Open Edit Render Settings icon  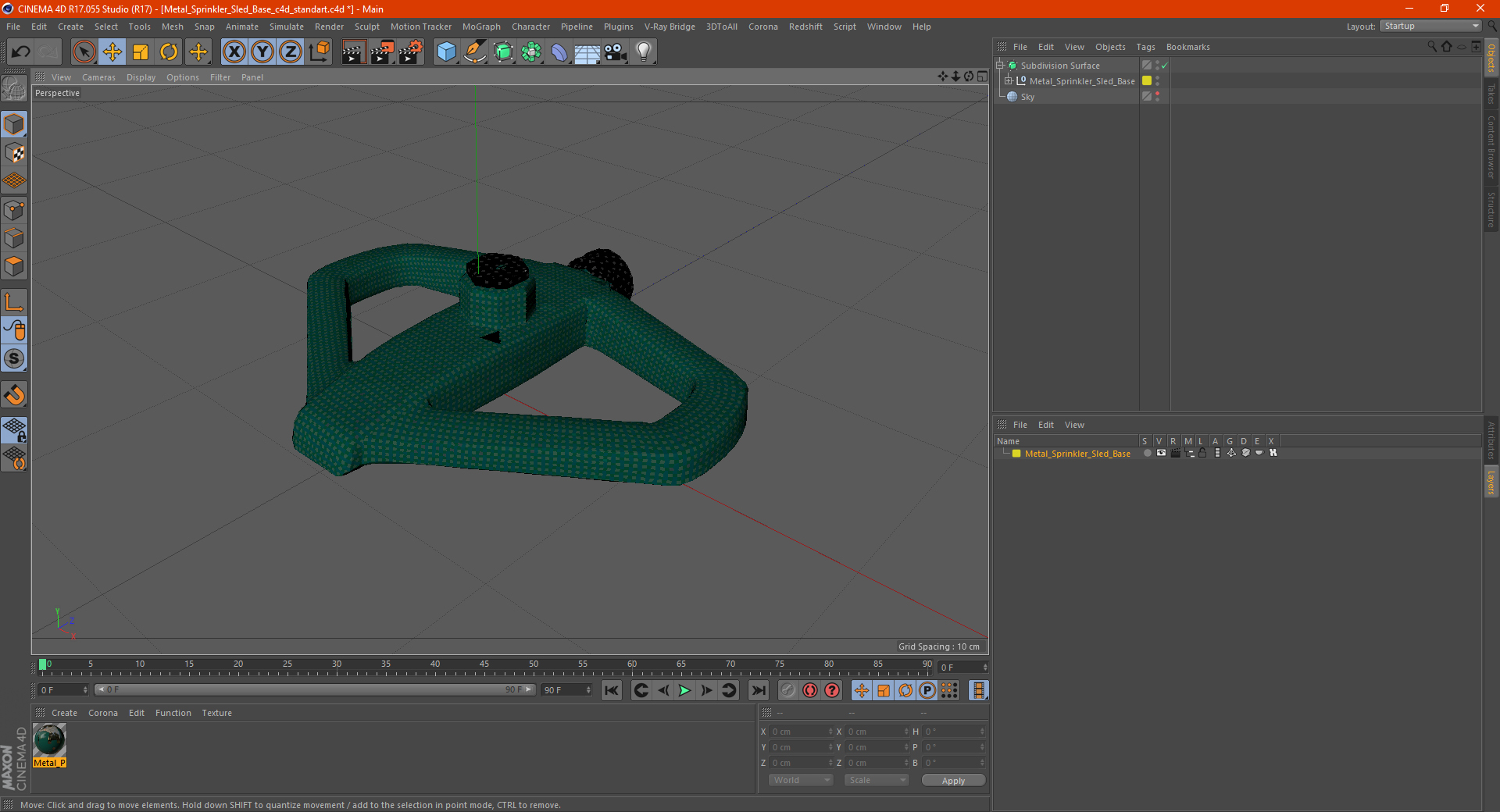click(410, 52)
